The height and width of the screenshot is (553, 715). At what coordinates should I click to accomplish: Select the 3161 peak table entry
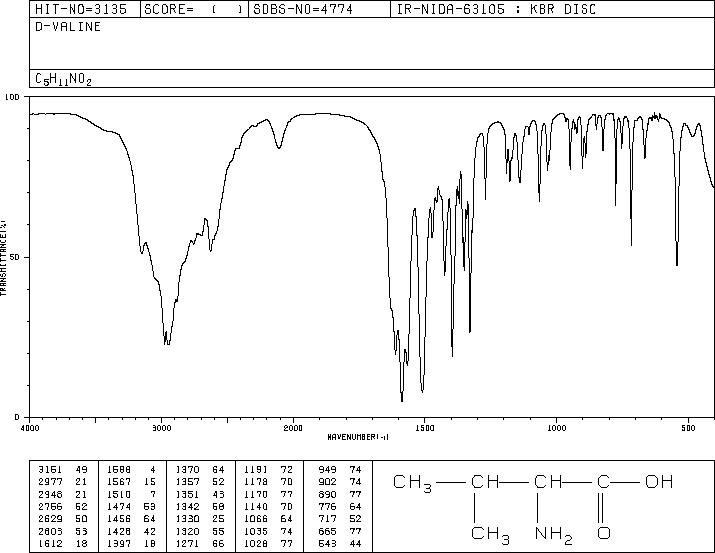(x=62, y=469)
